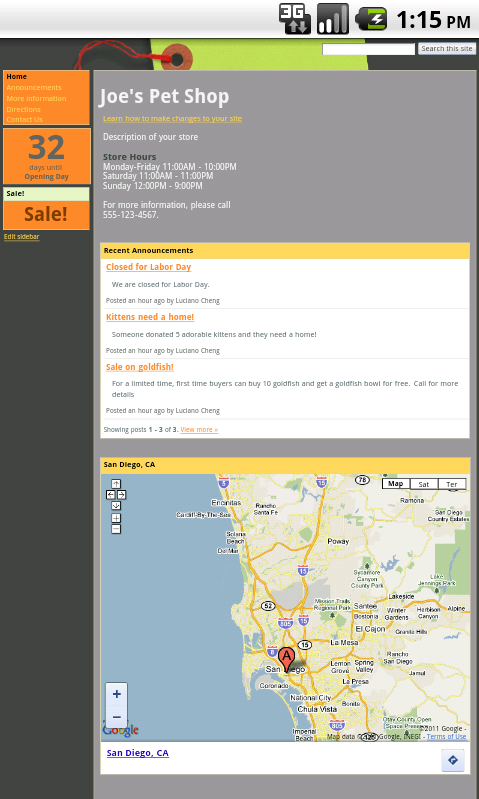Click the Store Hours heading
479x799 pixels.
[129, 157]
